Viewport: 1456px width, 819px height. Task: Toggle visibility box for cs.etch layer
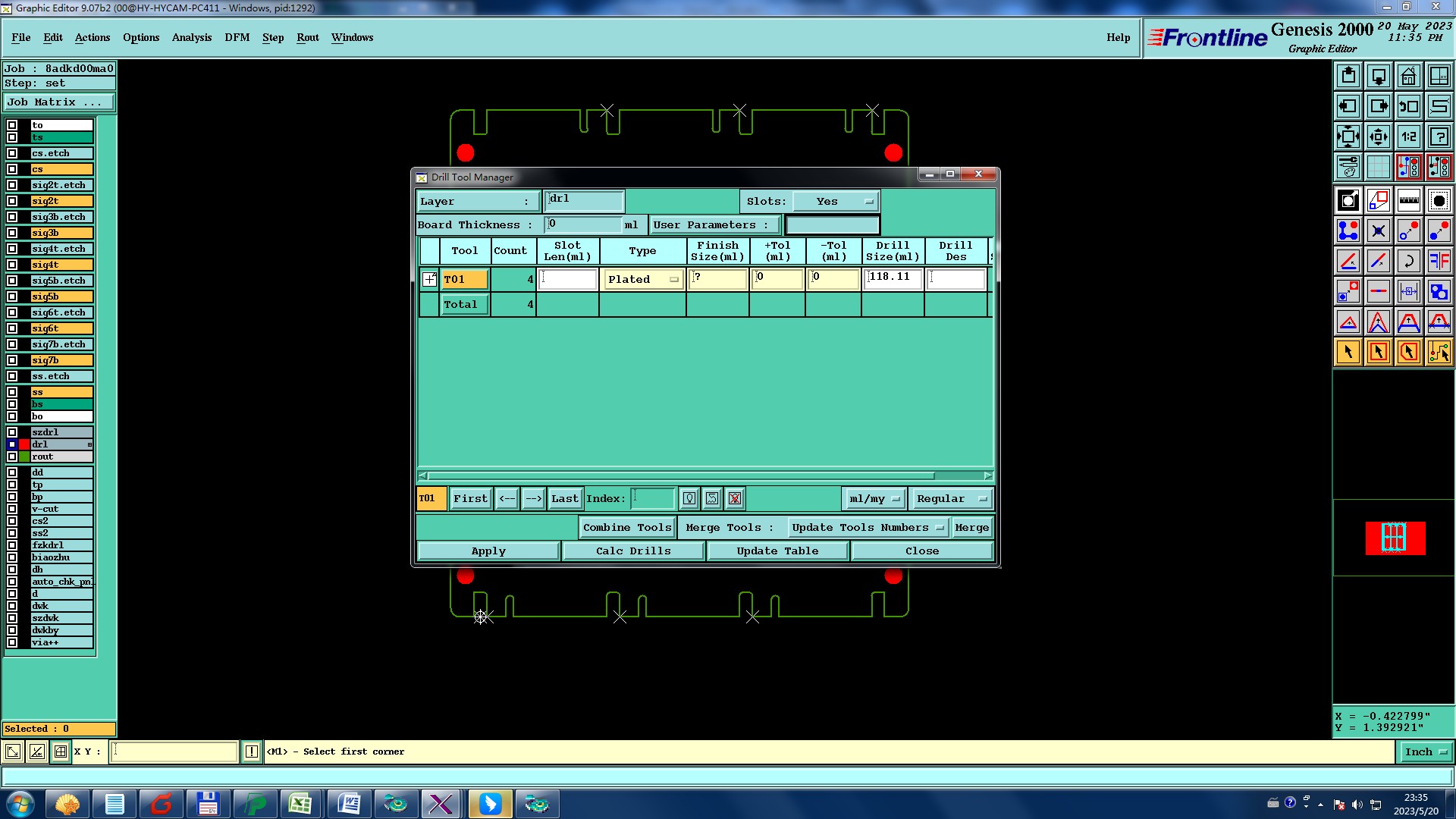12,153
